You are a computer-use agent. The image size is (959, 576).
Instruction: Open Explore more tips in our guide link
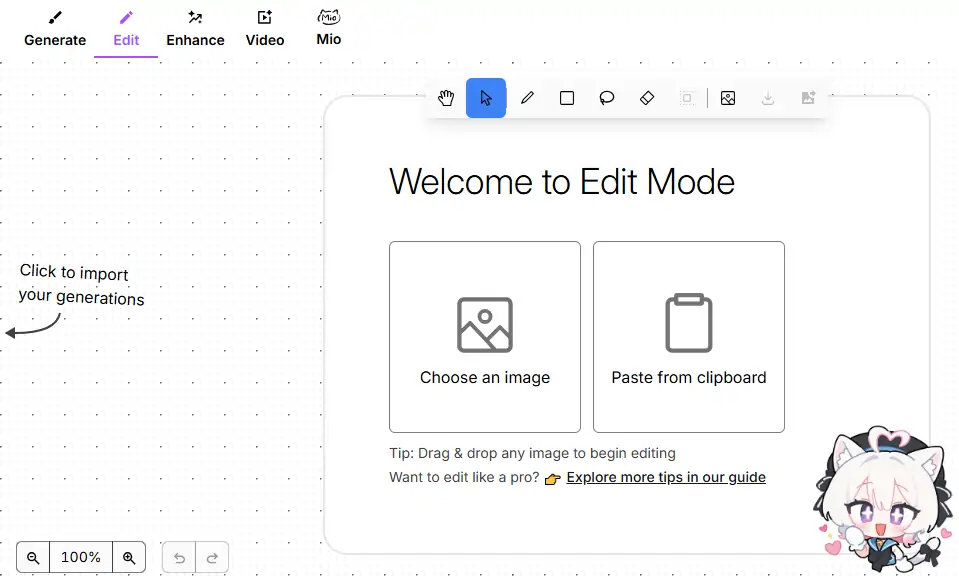(666, 477)
